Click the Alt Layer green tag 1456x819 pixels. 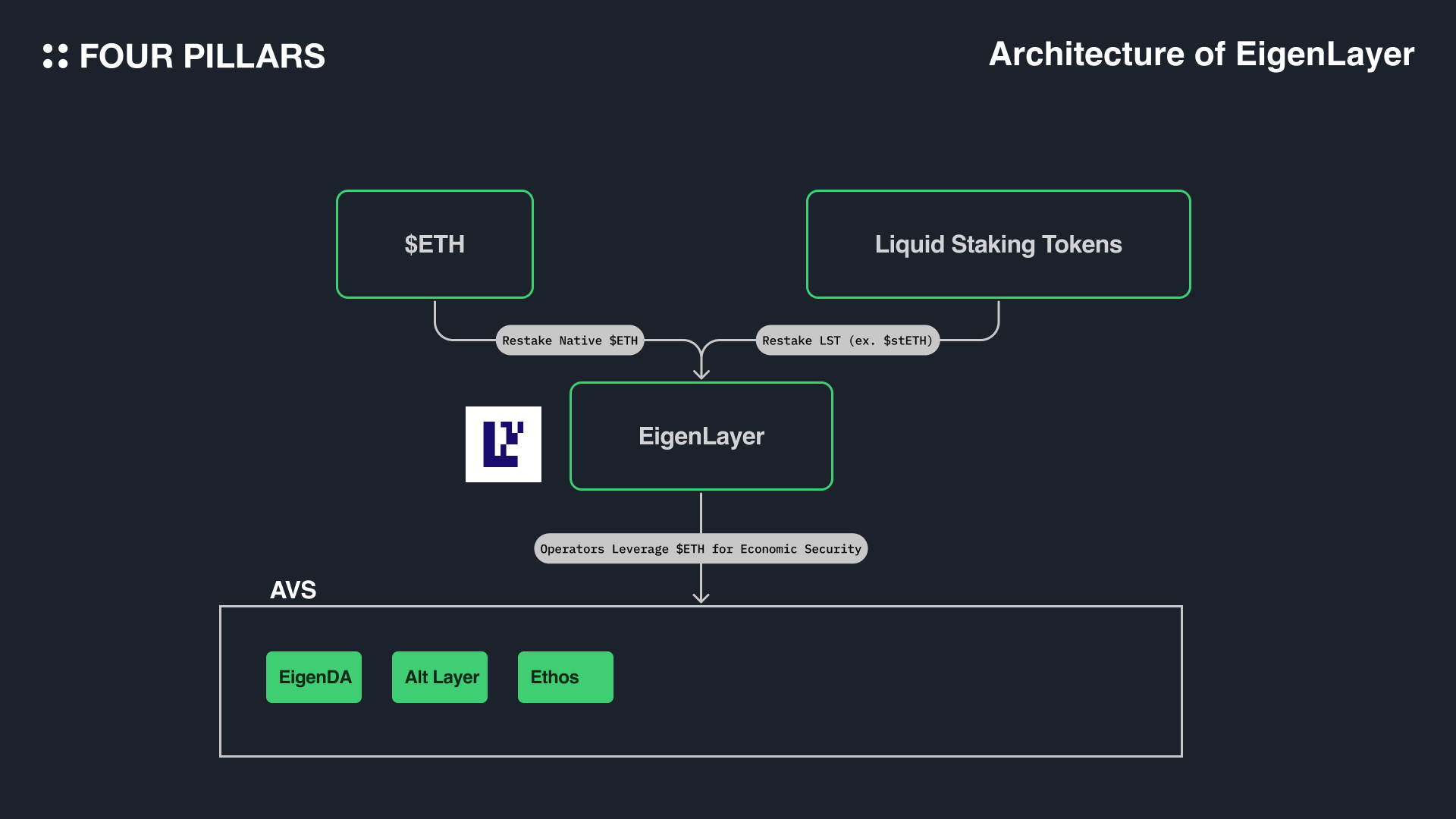(x=440, y=677)
